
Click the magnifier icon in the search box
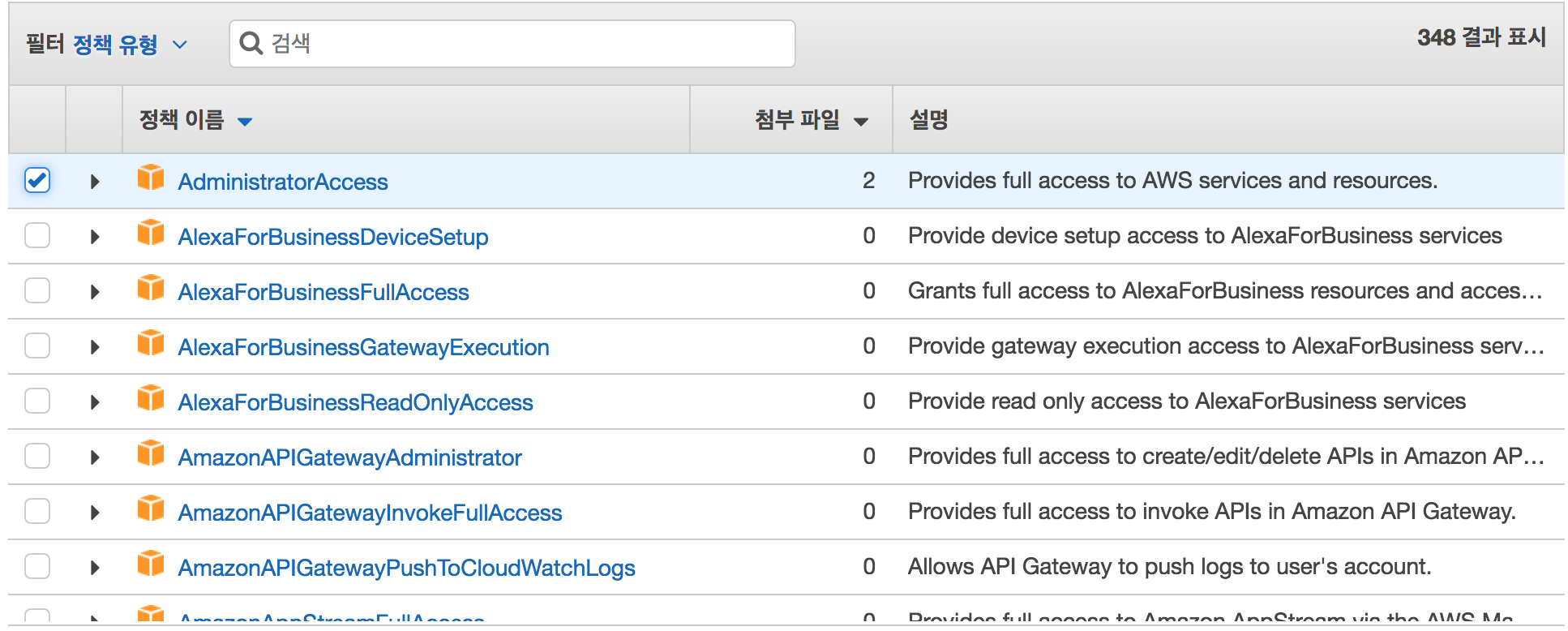click(x=251, y=44)
